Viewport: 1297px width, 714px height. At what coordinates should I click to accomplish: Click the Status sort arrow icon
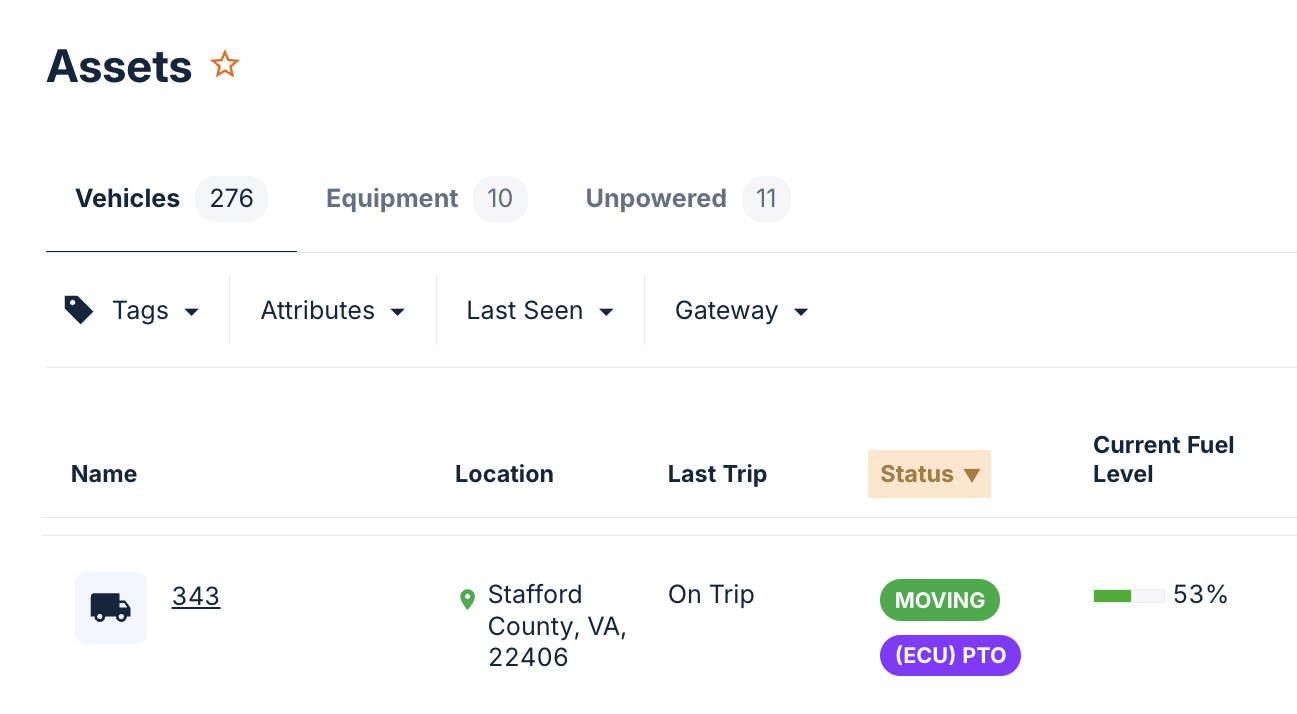971,475
